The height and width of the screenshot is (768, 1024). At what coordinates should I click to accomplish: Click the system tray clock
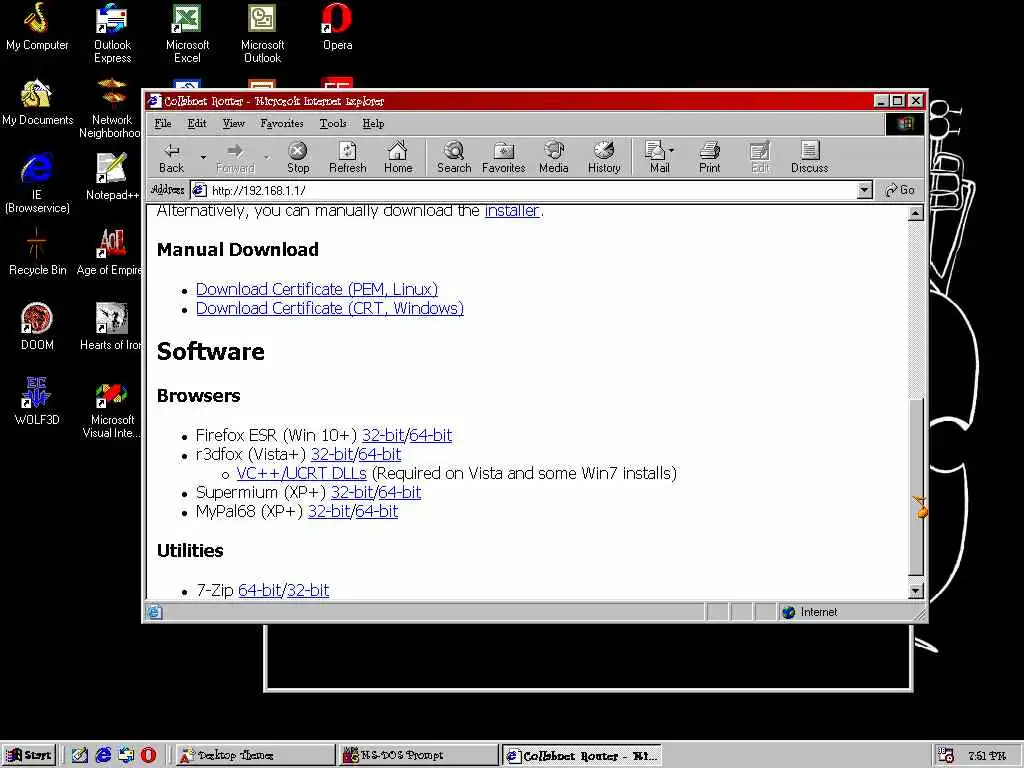(x=986, y=756)
